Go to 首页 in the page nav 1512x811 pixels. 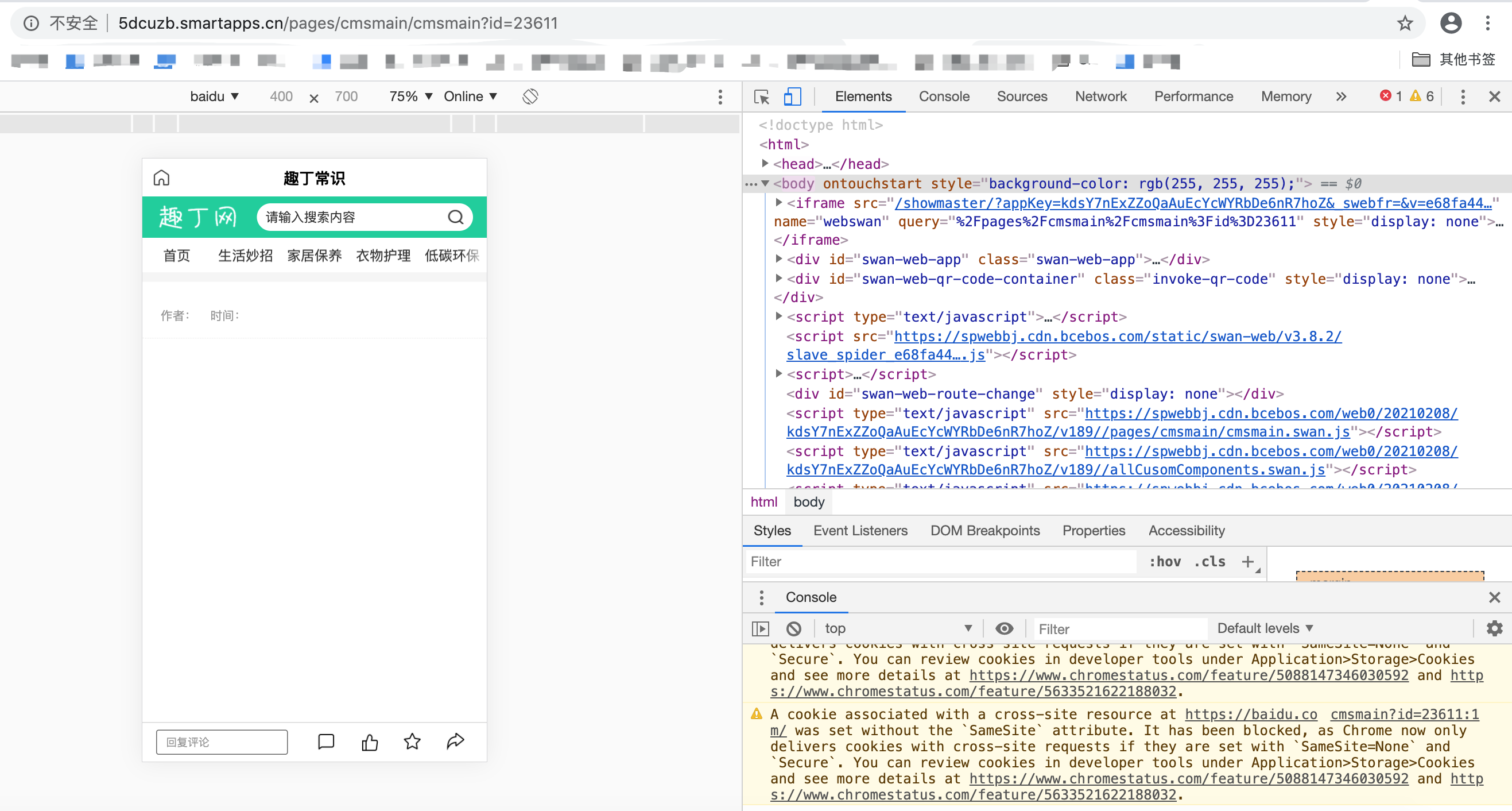[x=177, y=256]
